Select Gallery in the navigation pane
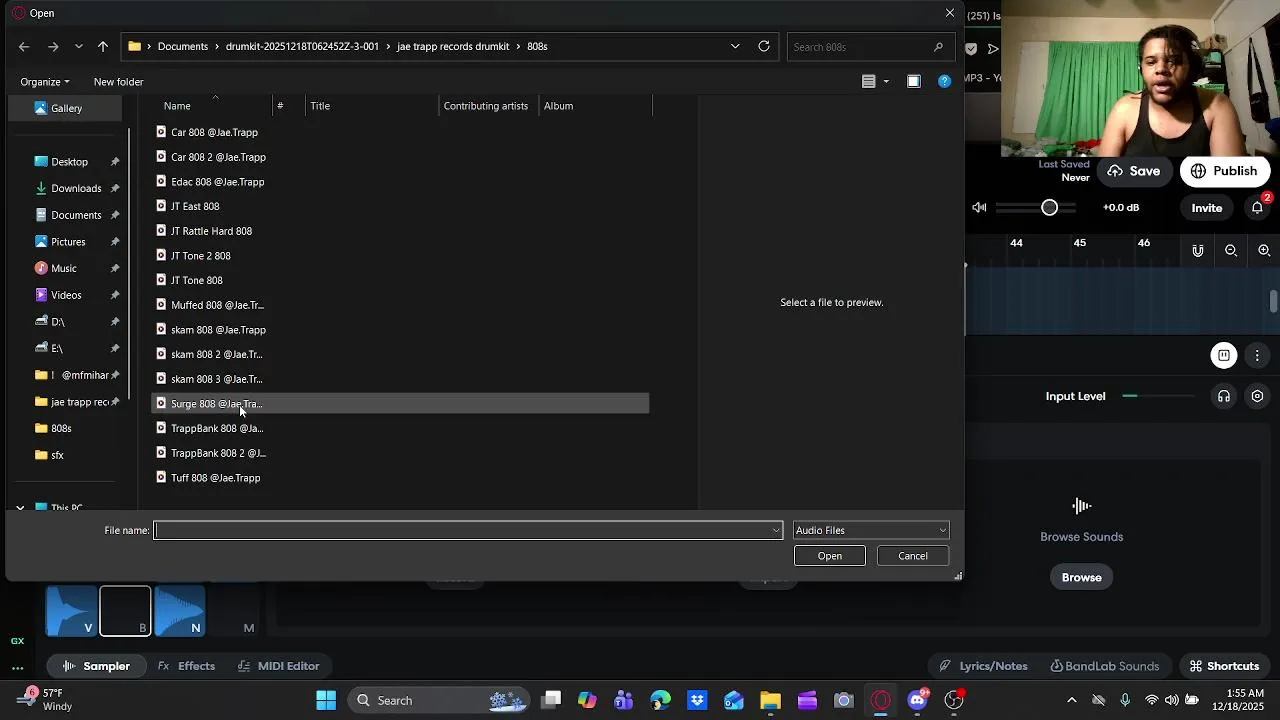This screenshot has width=1280, height=720. coord(66,108)
